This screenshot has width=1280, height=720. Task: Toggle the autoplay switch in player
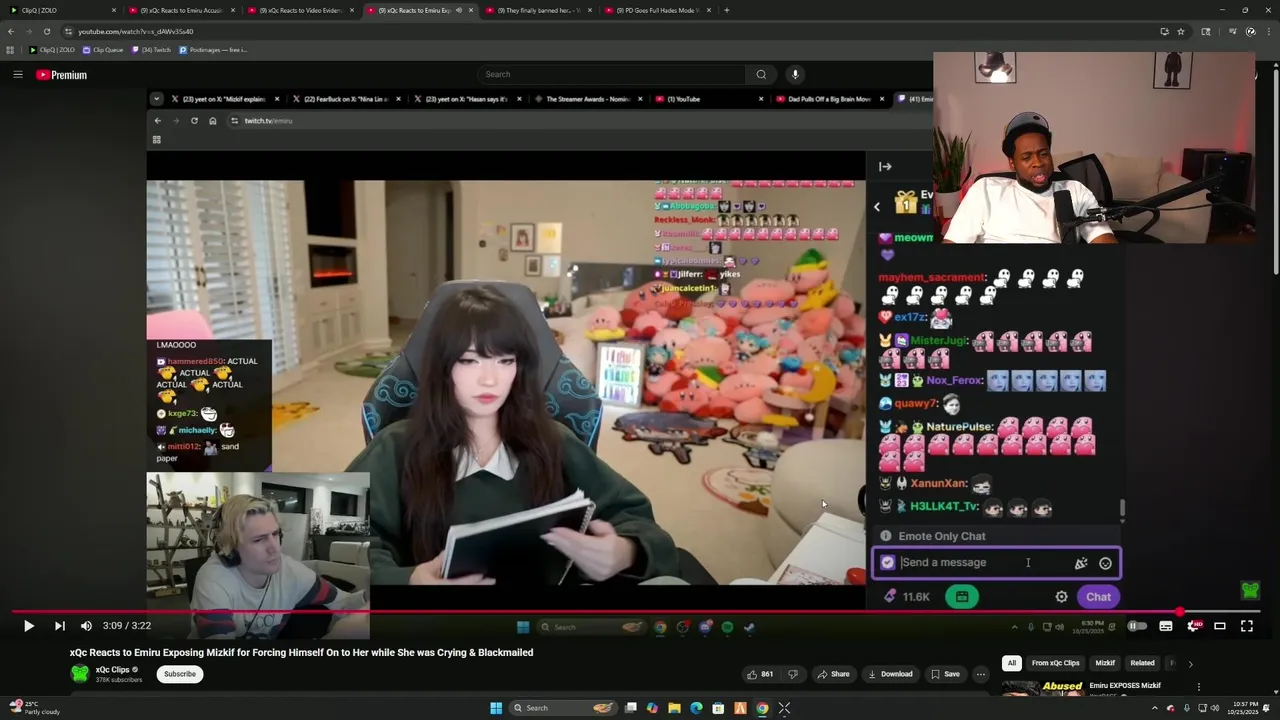tap(1137, 626)
